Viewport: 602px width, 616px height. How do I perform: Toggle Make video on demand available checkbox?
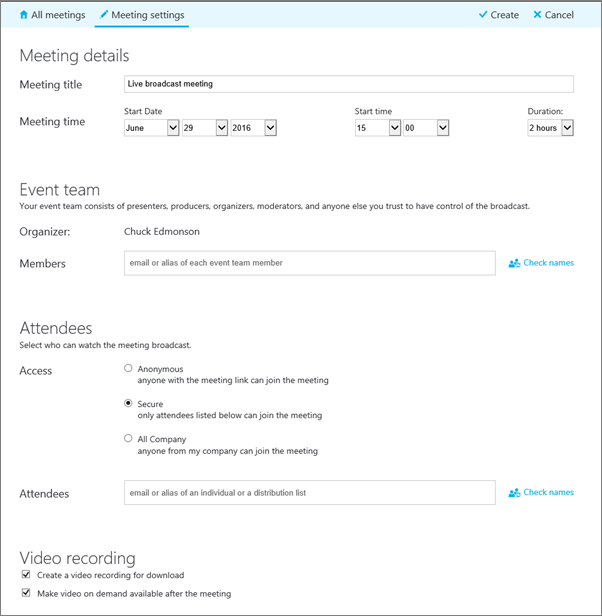click(26, 594)
